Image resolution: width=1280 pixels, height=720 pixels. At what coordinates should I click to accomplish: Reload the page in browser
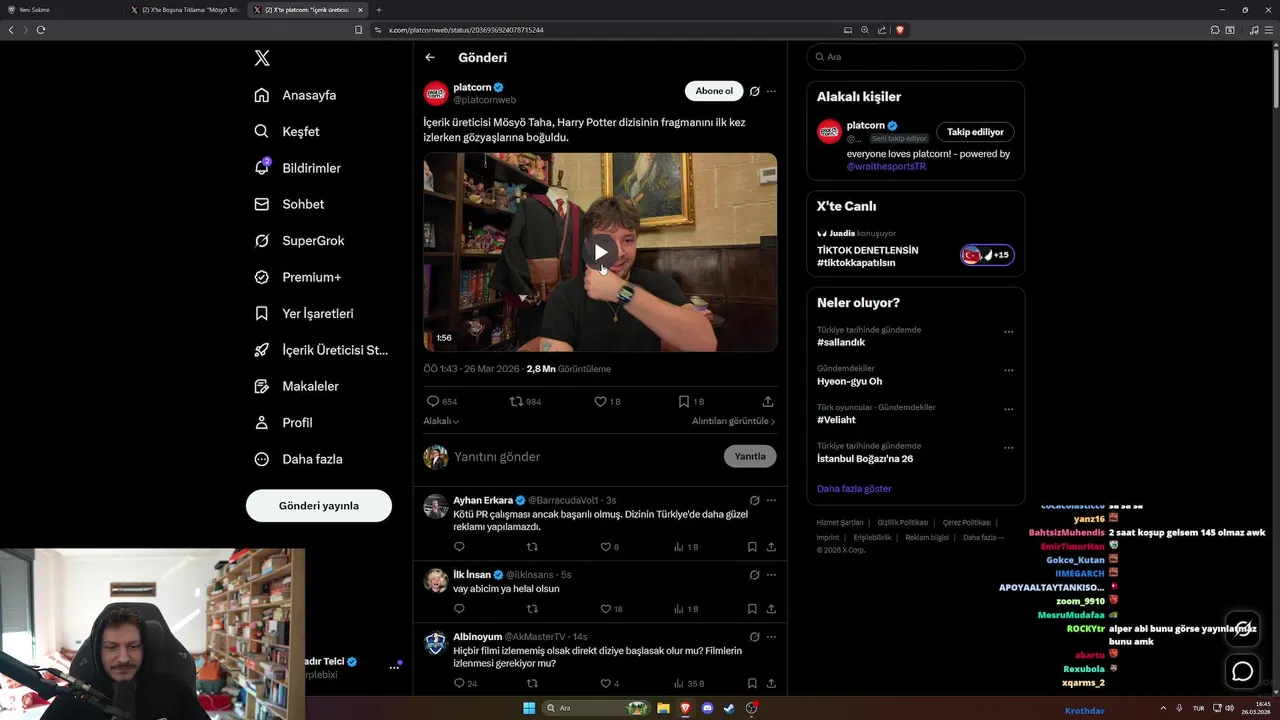(41, 30)
